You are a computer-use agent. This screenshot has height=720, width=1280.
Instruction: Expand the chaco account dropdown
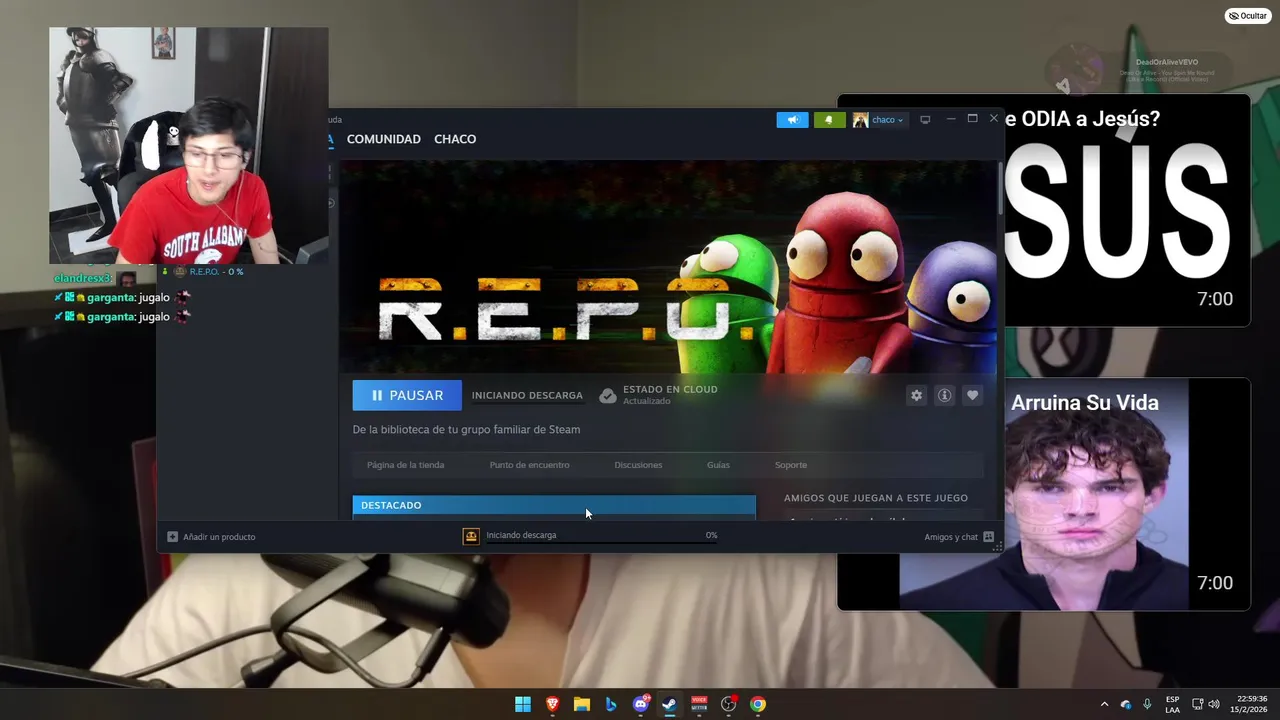click(887, 120)
